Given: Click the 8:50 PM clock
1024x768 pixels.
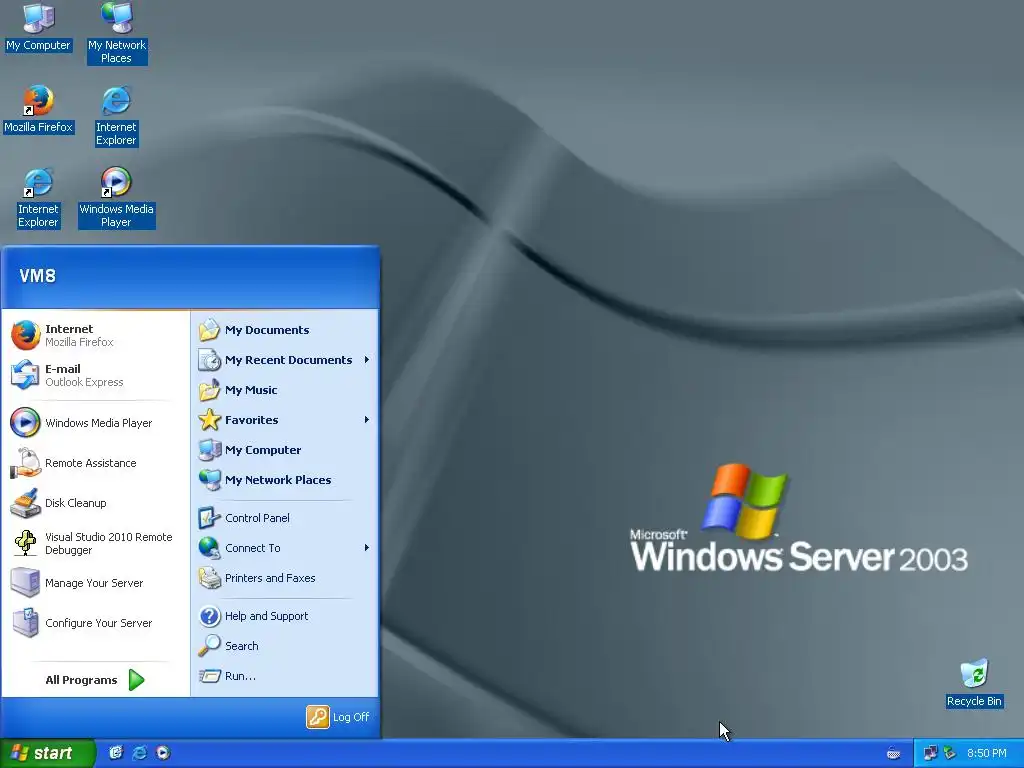Looking at the screenshot, I should 987,753.
